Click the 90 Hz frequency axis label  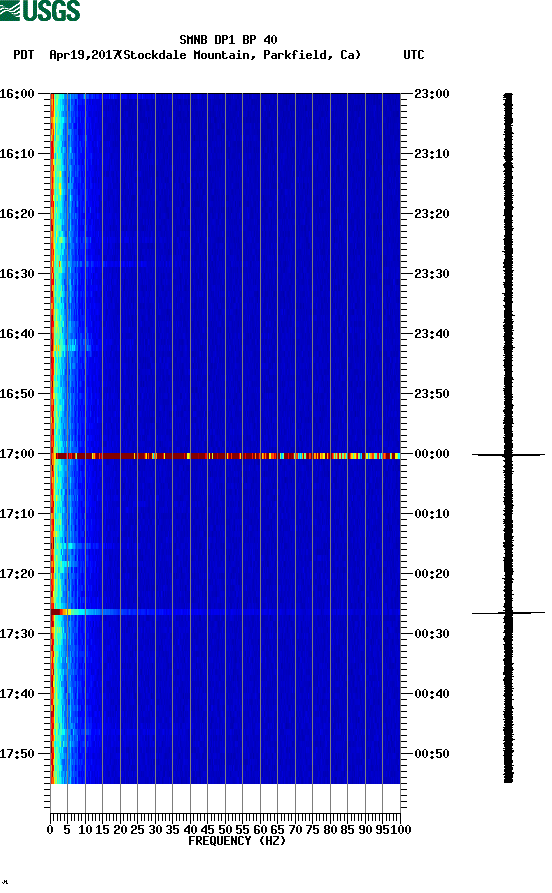(x=365, y=830)
